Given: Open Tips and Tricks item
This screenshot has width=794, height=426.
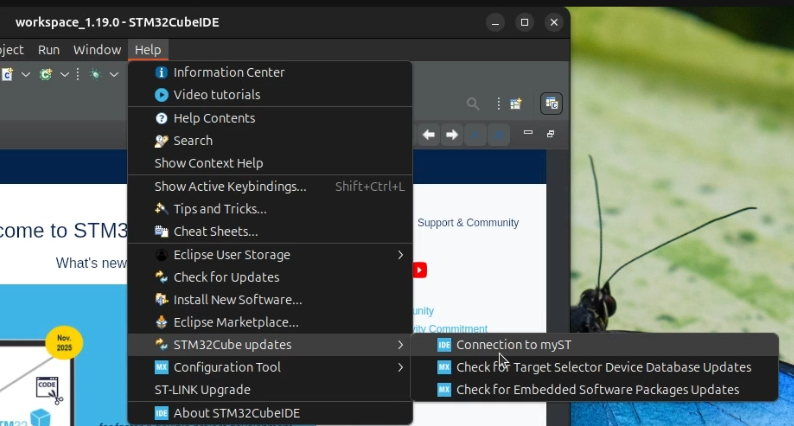Looking at the screenshot, I should tap(270, 209).
